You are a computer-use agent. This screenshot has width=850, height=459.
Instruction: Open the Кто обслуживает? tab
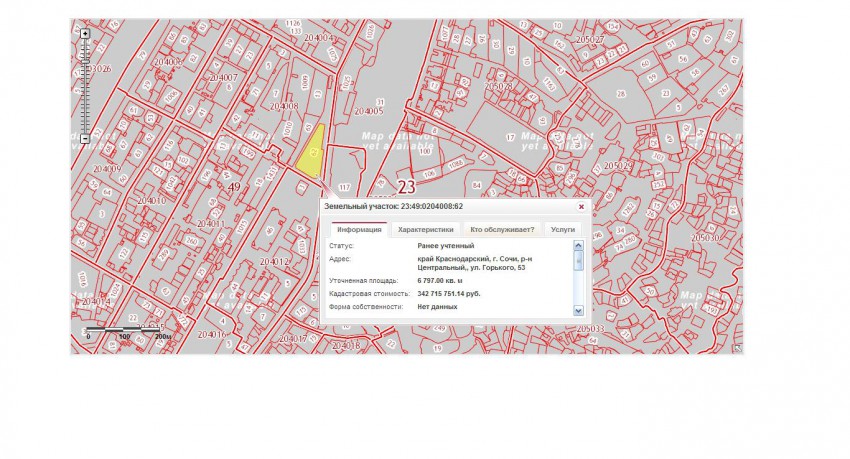502,229
